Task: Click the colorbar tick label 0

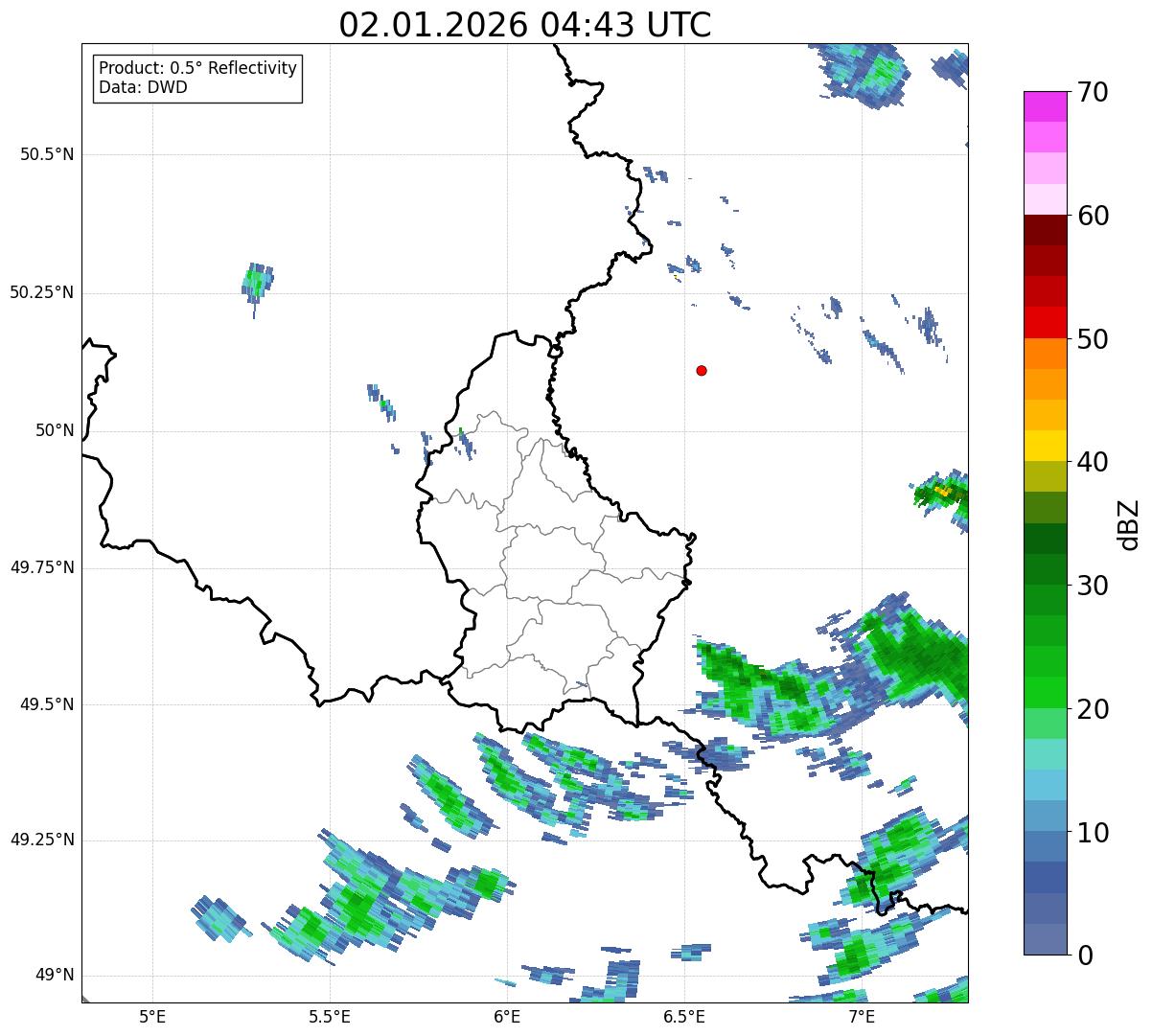Action: coord(1084,955)
